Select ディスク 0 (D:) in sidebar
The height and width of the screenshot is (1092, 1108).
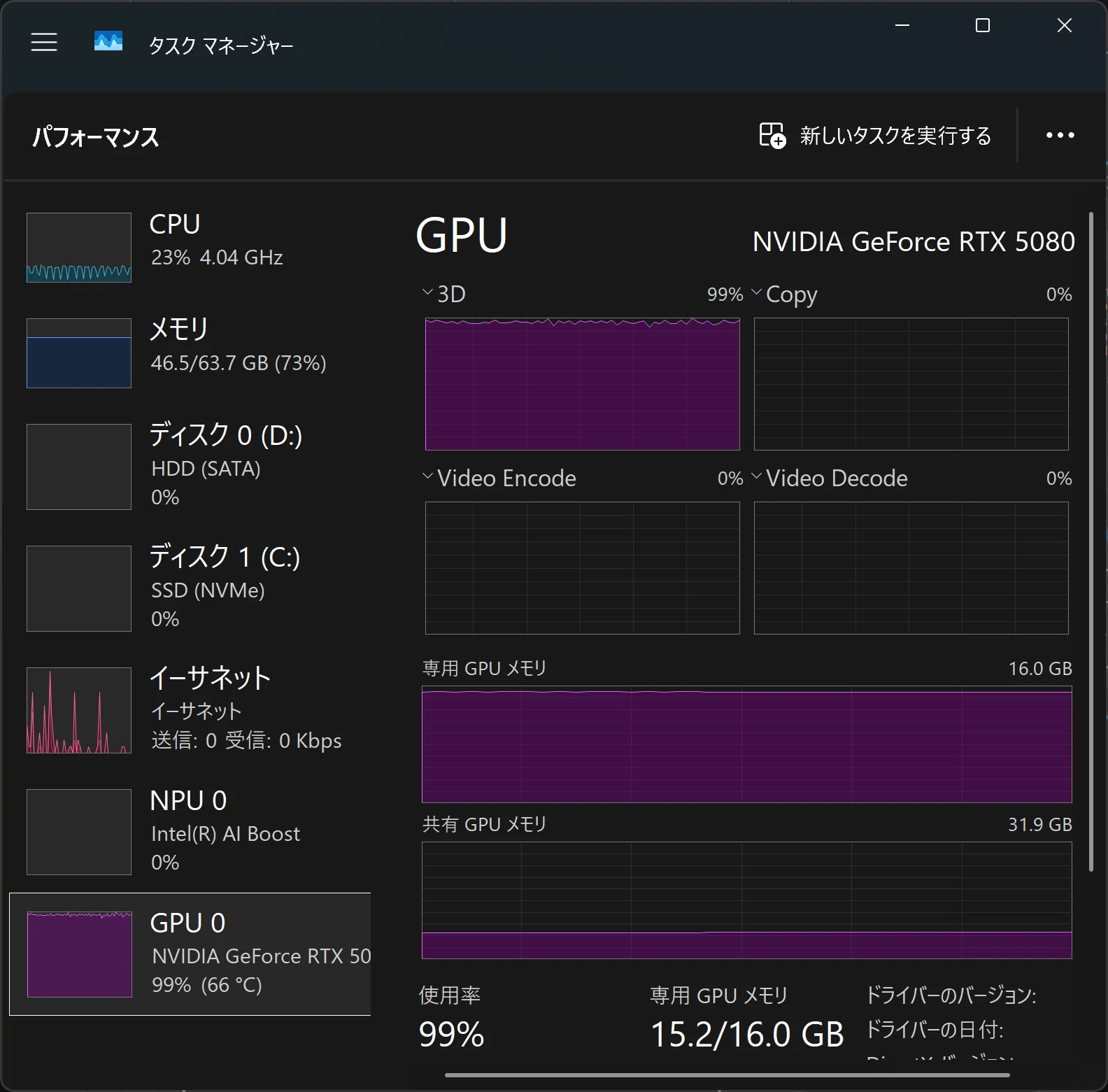pos(190,467)
